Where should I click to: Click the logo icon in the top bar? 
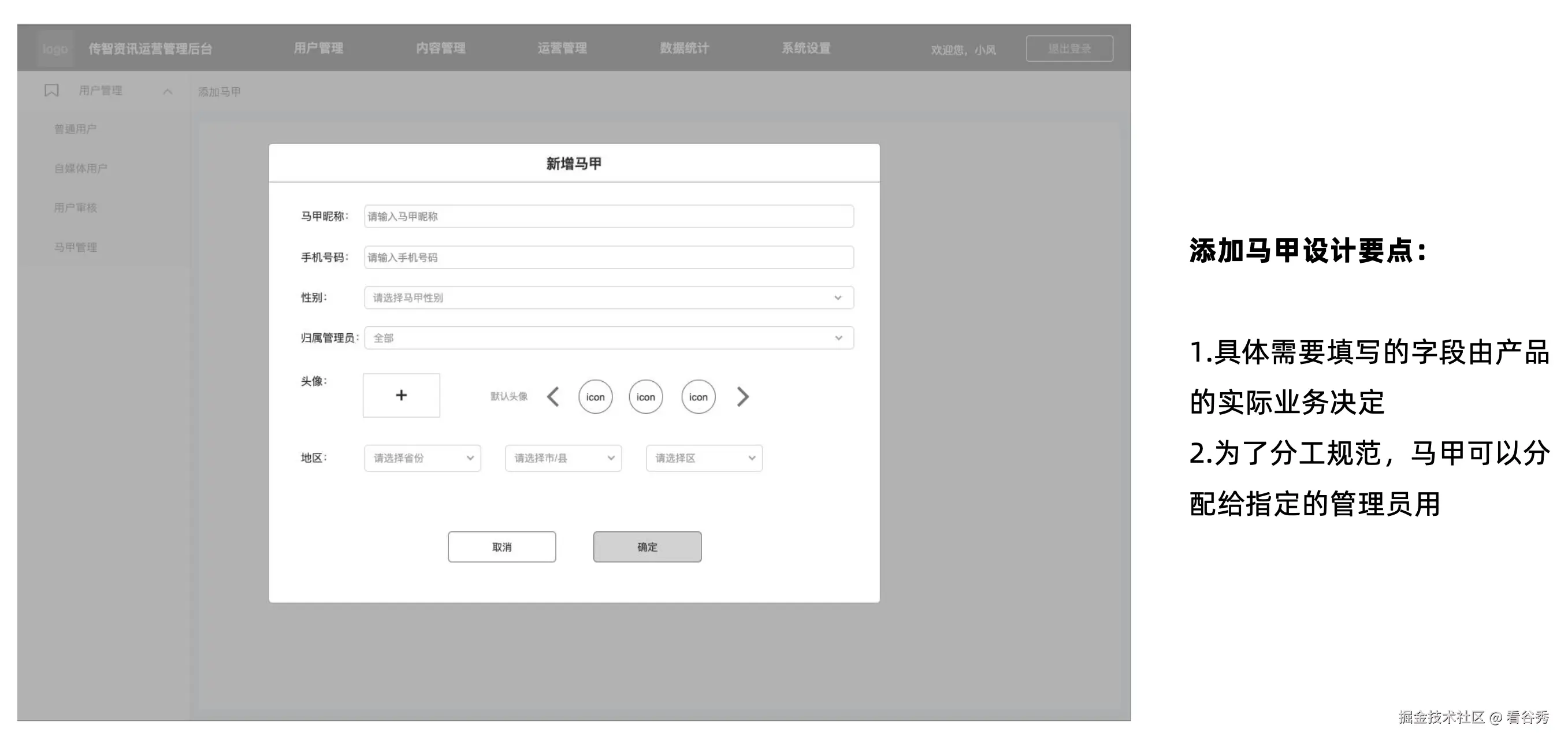pyautogui.click(x=54, y=49)
